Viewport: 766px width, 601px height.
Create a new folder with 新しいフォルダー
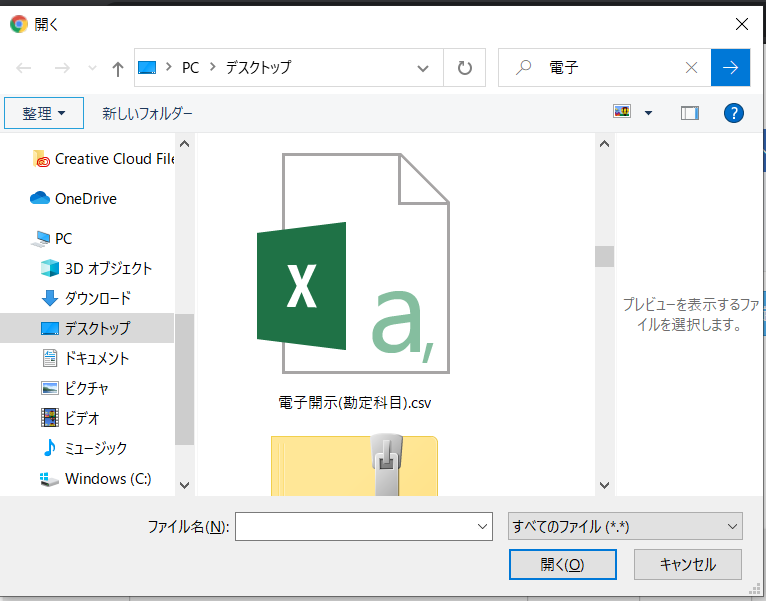coord(147,113)
